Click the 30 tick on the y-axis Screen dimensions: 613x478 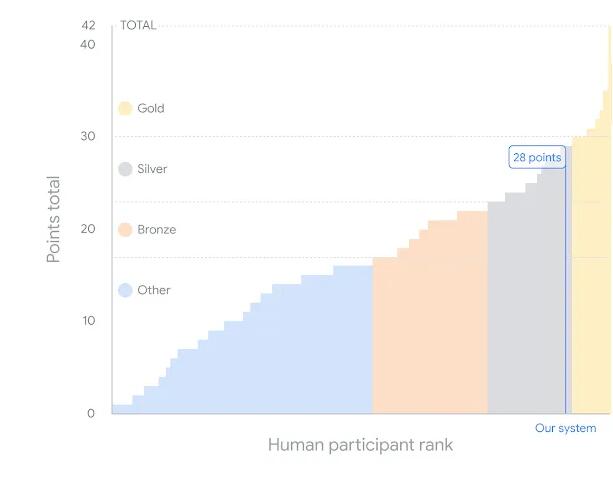(89, 137)
